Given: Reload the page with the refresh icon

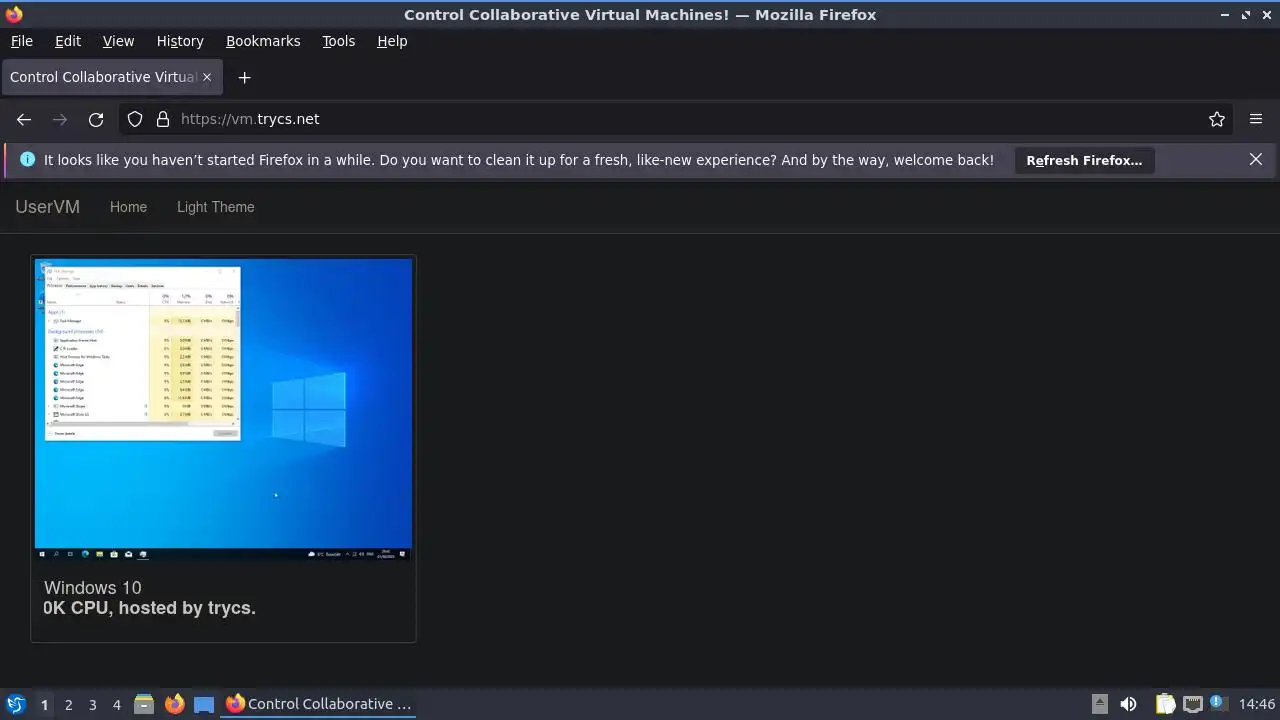Looking at the screenshot, I should 96,119.
